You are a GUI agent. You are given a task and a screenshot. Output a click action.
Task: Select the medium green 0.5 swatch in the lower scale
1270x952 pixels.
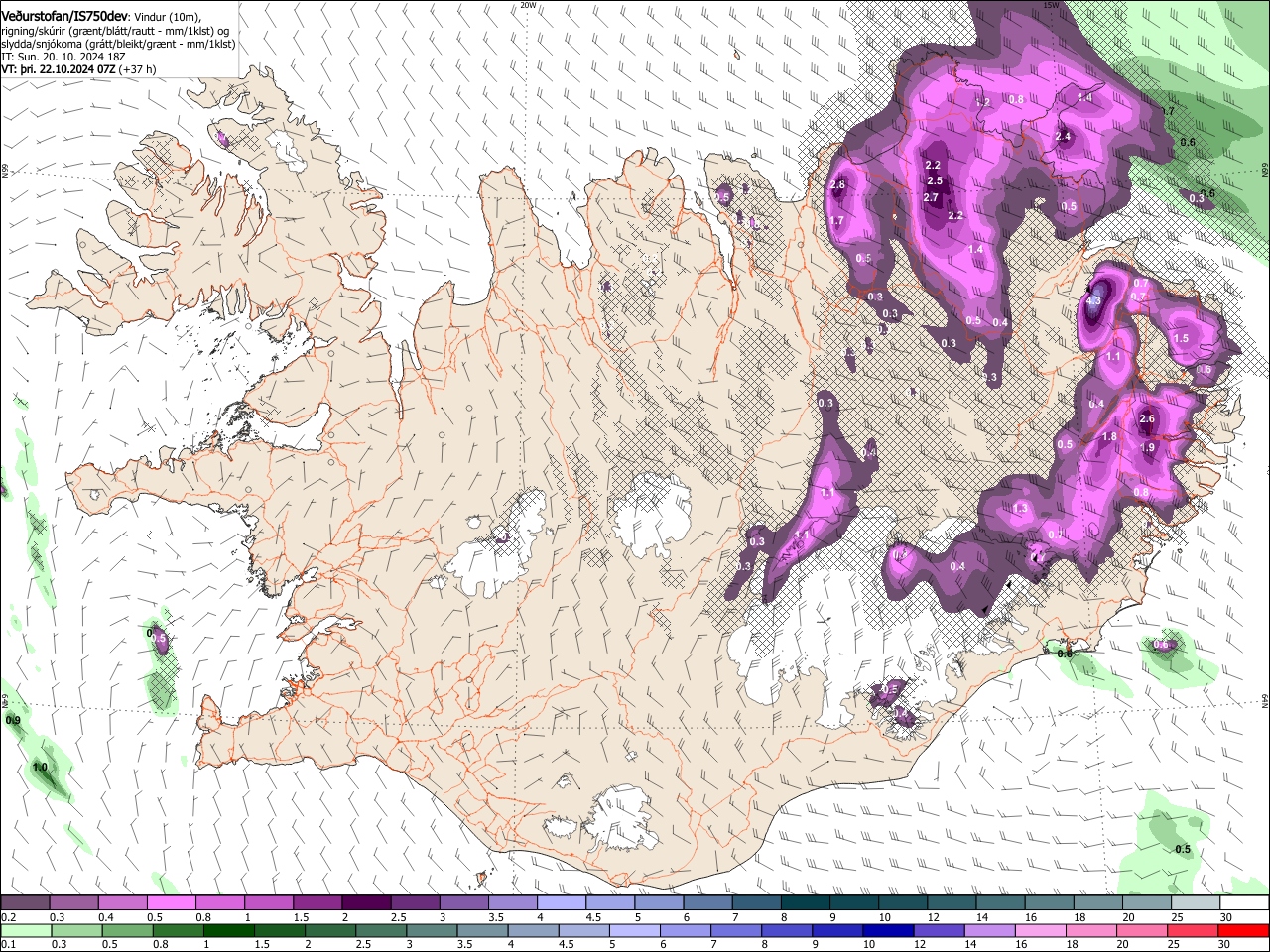[x=128, y=930]
